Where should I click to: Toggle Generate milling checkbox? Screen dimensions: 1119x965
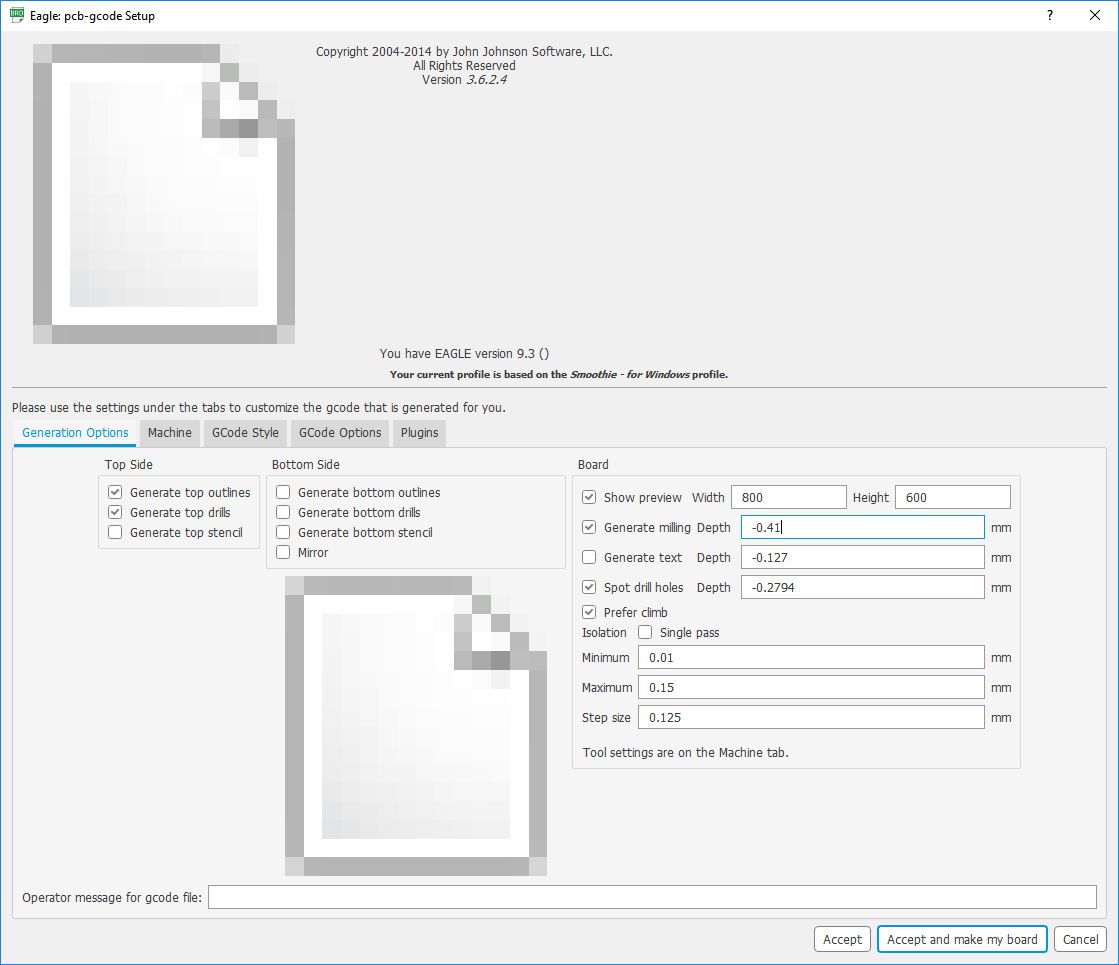click(589, 527)
